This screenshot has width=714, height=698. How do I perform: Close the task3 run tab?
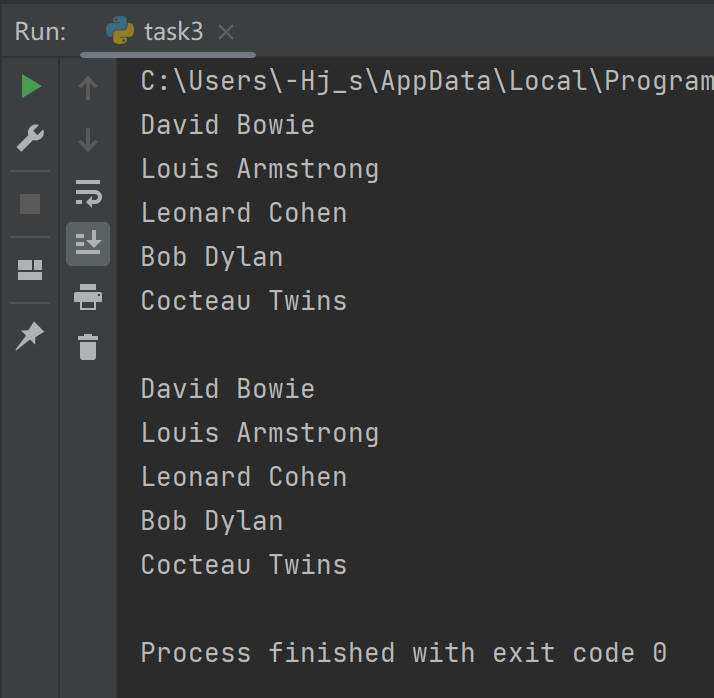click(x=226, y=32)
